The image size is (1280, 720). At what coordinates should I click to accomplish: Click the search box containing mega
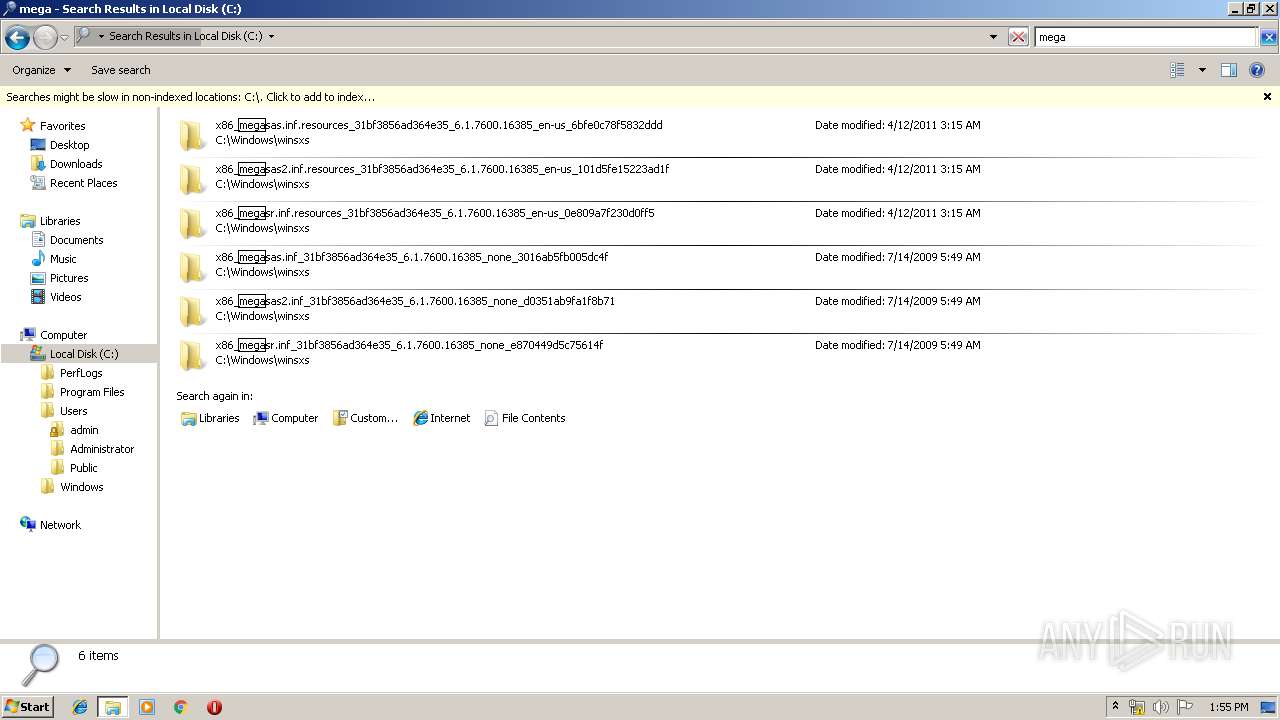pos(1145,37)
